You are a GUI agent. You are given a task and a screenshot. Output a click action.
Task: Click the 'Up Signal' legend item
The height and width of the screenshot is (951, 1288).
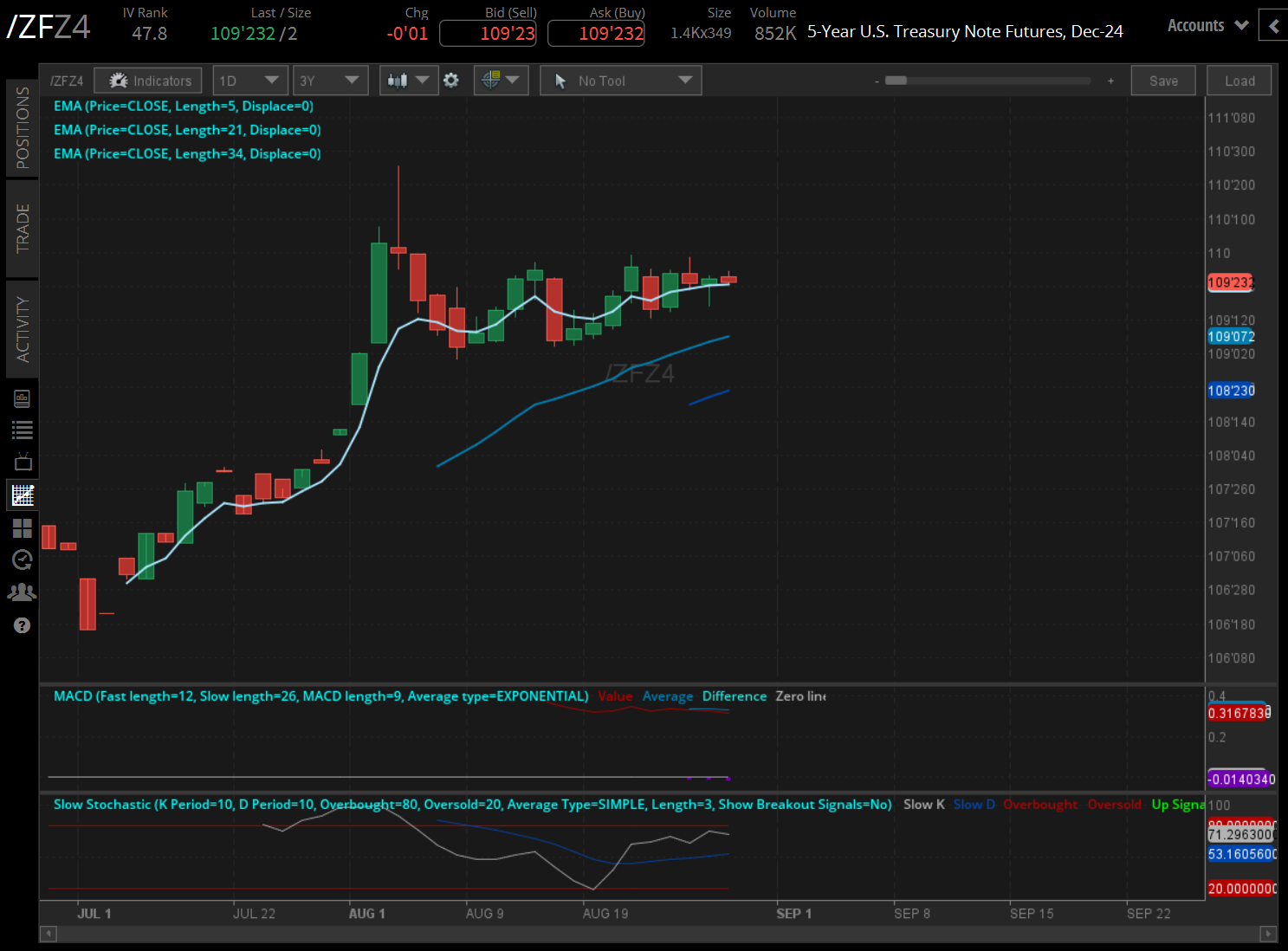coord(1178,805)
